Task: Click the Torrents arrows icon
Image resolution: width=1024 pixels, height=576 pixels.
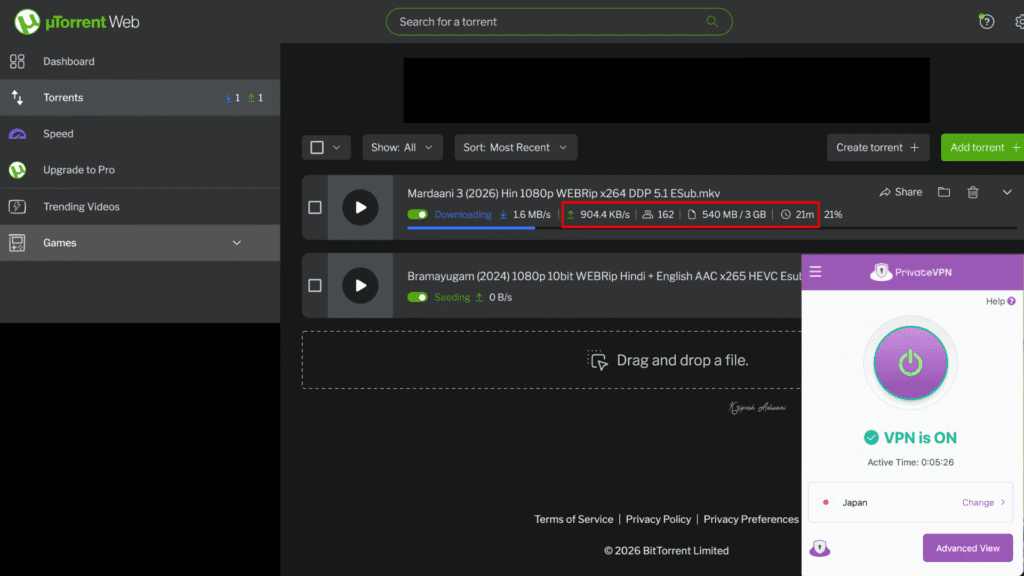Action: (x=17, y=97)
